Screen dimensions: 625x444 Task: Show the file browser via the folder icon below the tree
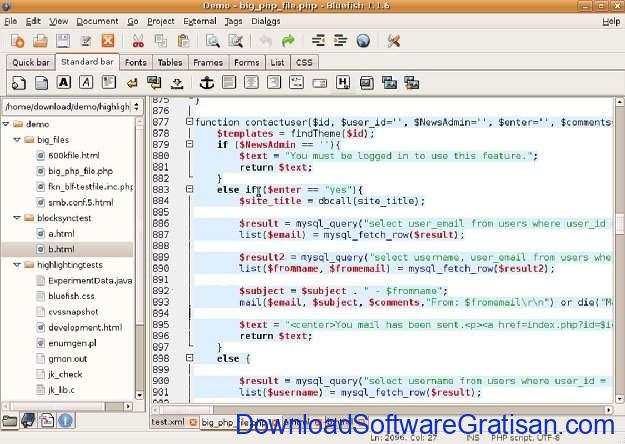pos(10,420)
